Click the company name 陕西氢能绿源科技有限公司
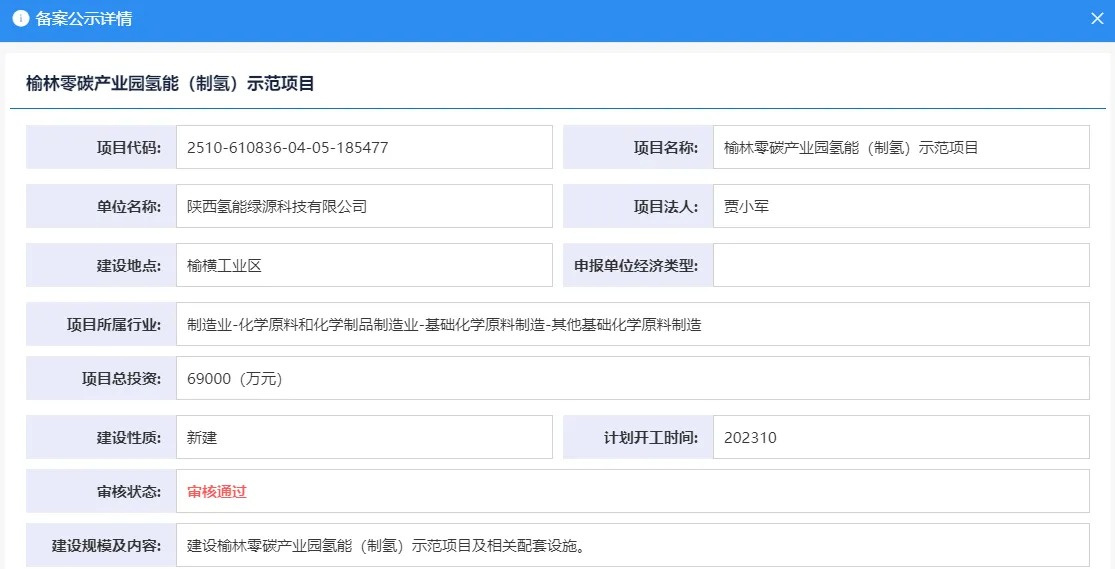Viewport: 1115px width, 569px height. (x=277, y=207)
